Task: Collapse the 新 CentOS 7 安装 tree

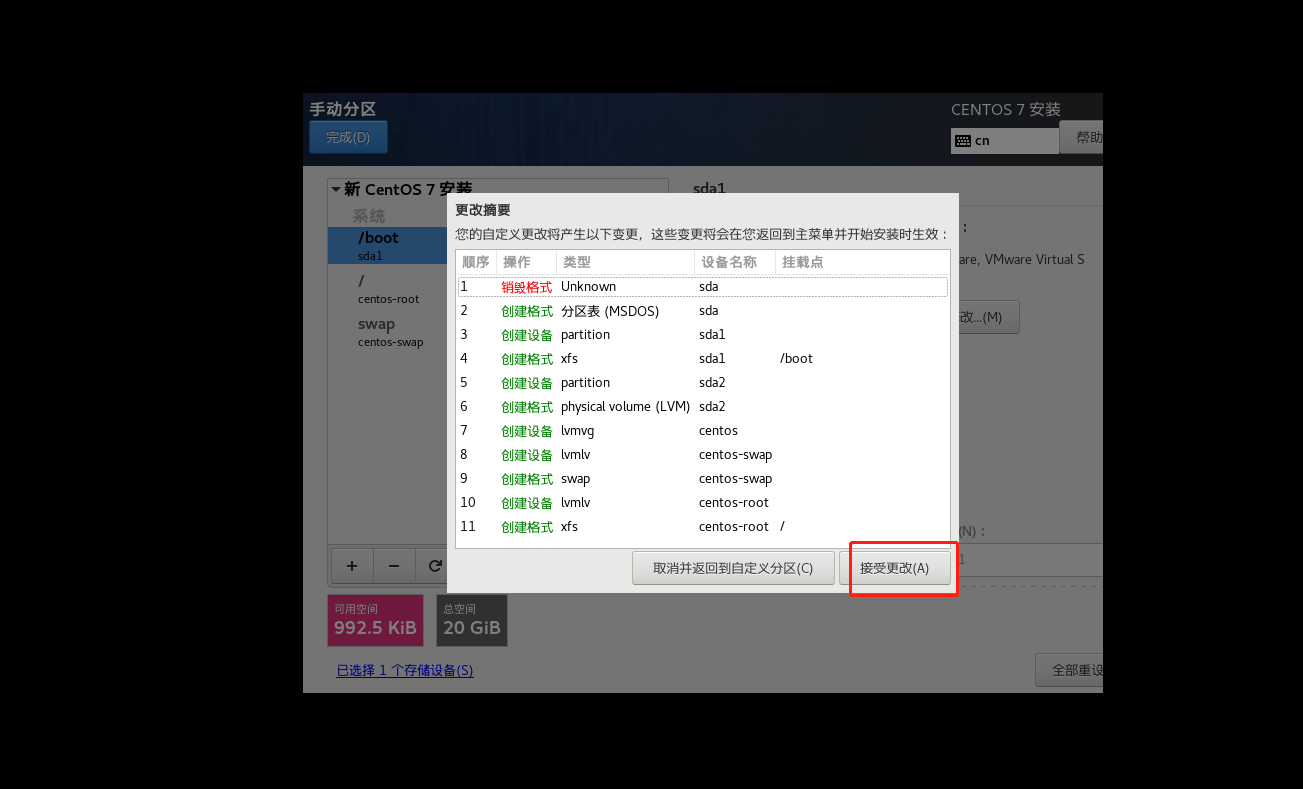Action: (336, 189)
